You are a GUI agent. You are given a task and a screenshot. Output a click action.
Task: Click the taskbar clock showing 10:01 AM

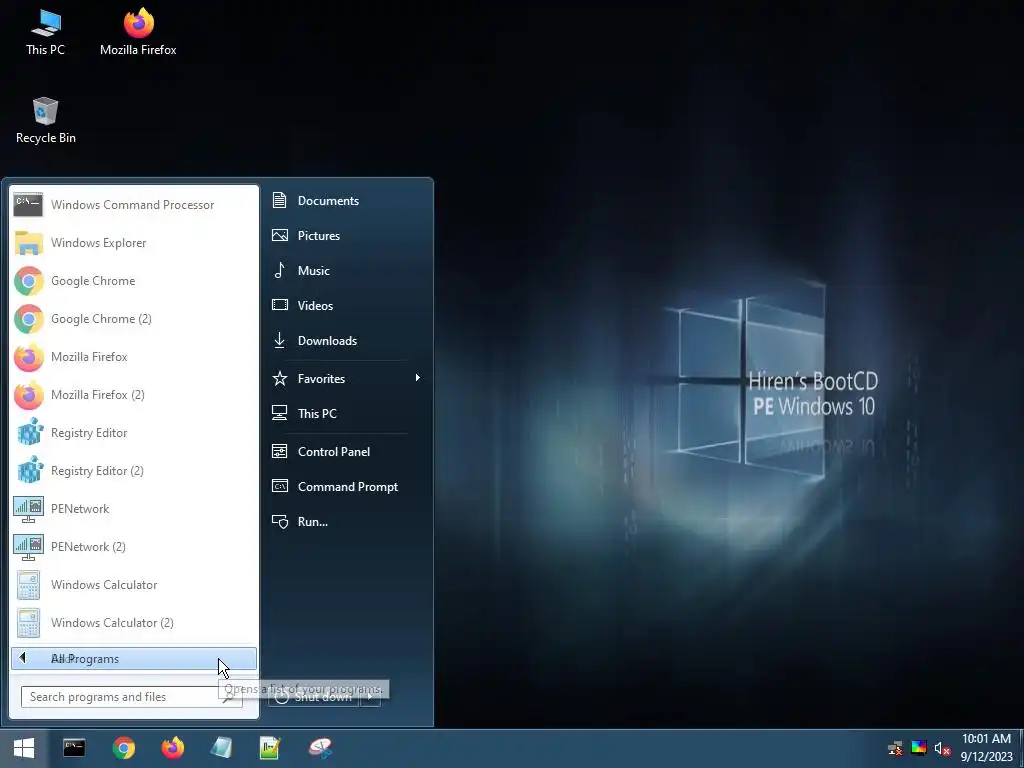click(986, 748)
